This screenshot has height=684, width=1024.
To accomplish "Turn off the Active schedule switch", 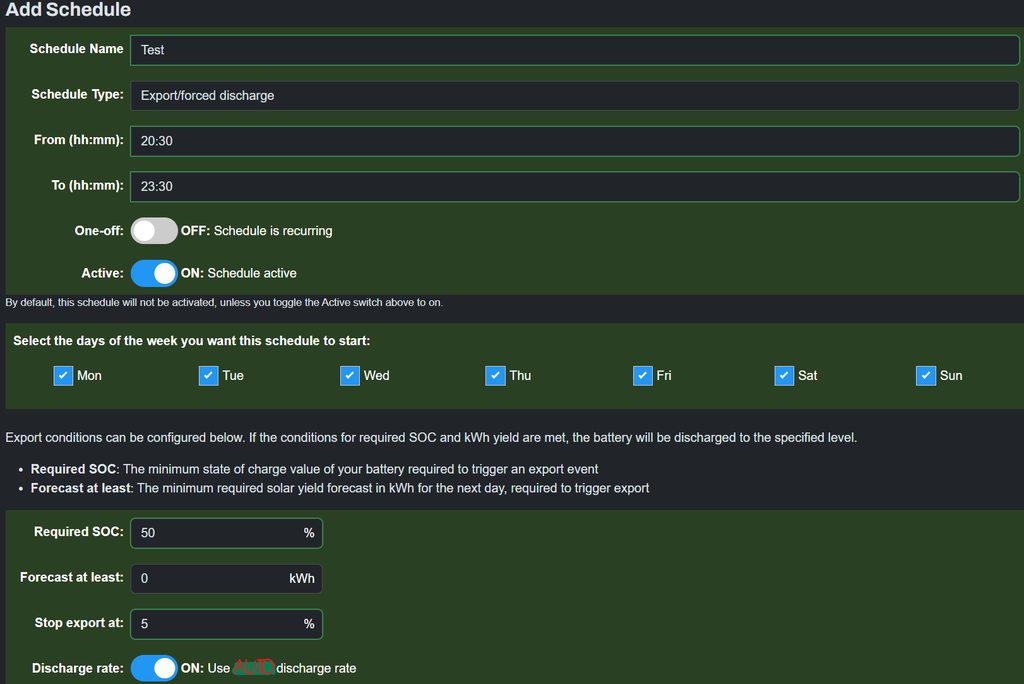I will [x=154, y=273].
